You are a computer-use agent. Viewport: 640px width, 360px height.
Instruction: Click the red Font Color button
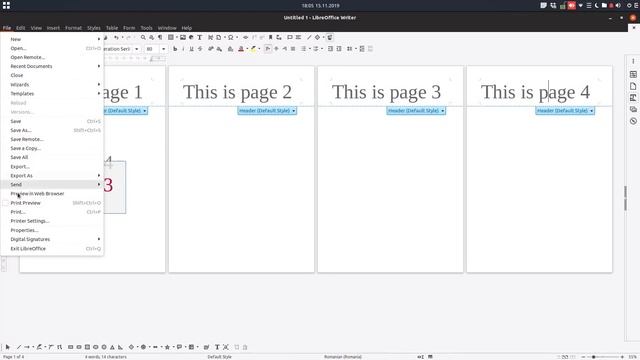coord(241,49)
